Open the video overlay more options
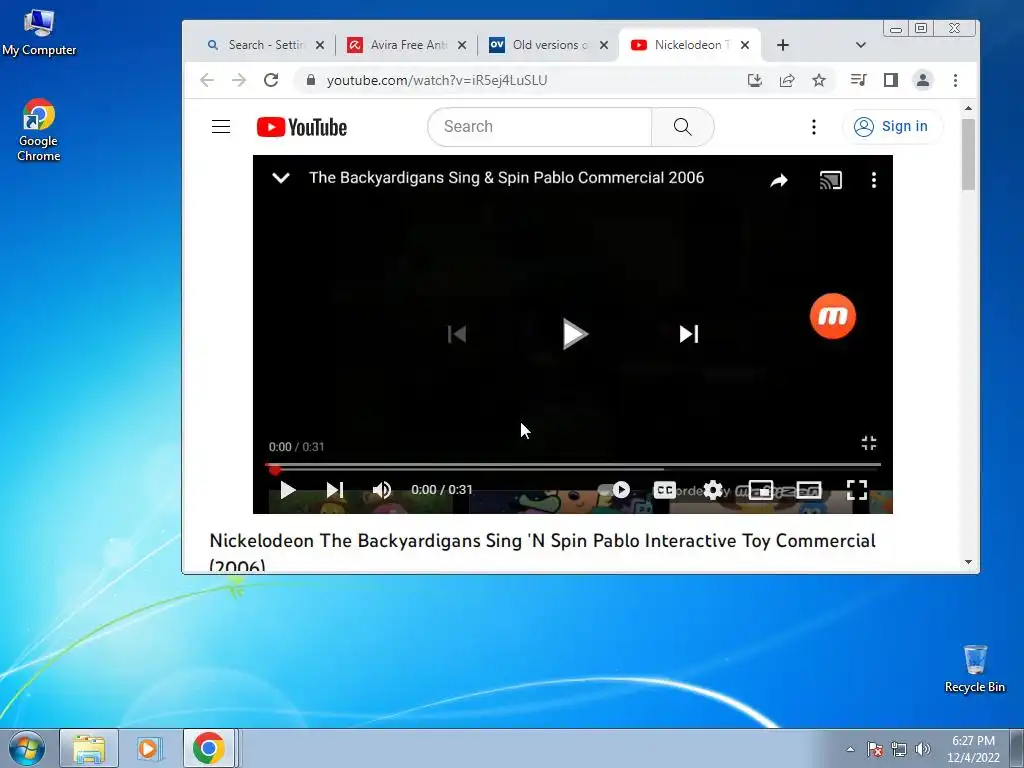 click(x=874, y=180)
